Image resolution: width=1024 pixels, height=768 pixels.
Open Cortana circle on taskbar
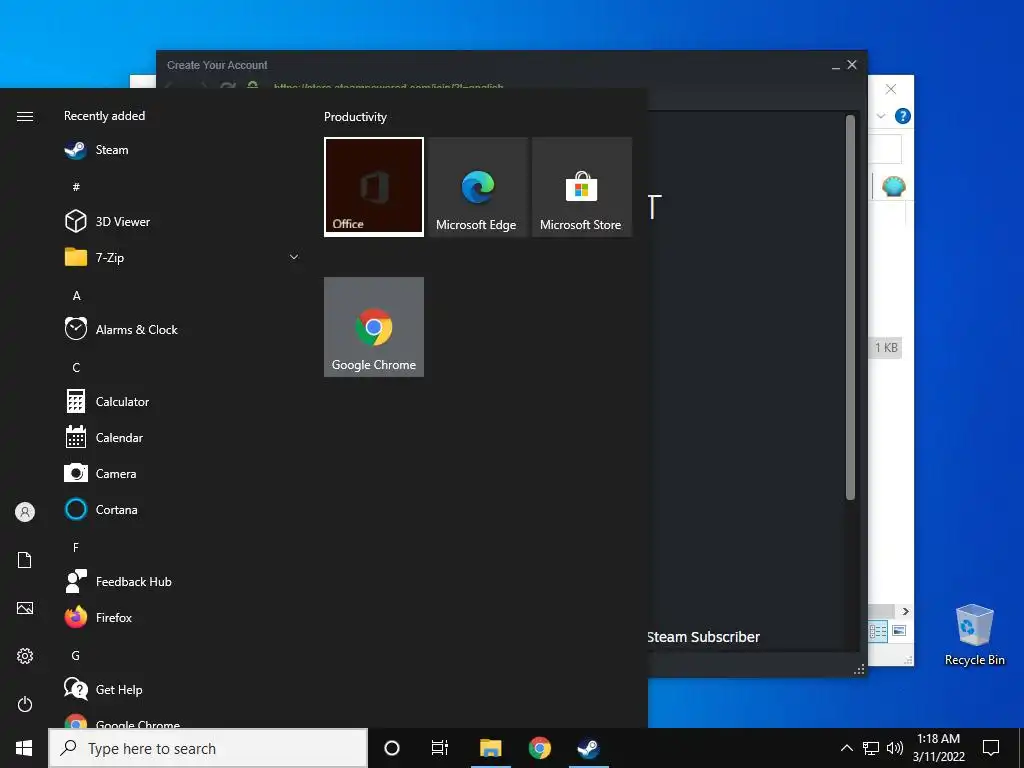tap(392, 748)
